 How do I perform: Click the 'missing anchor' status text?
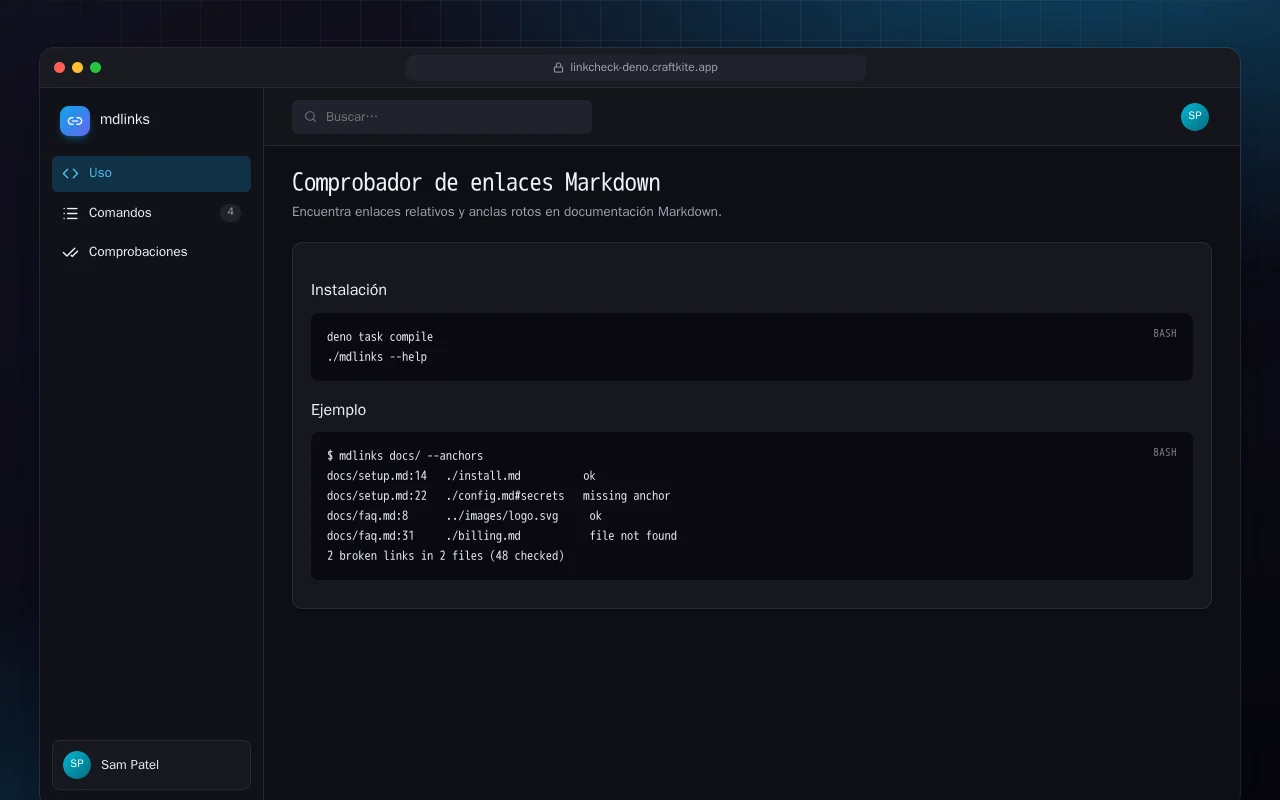pos(627,496)
